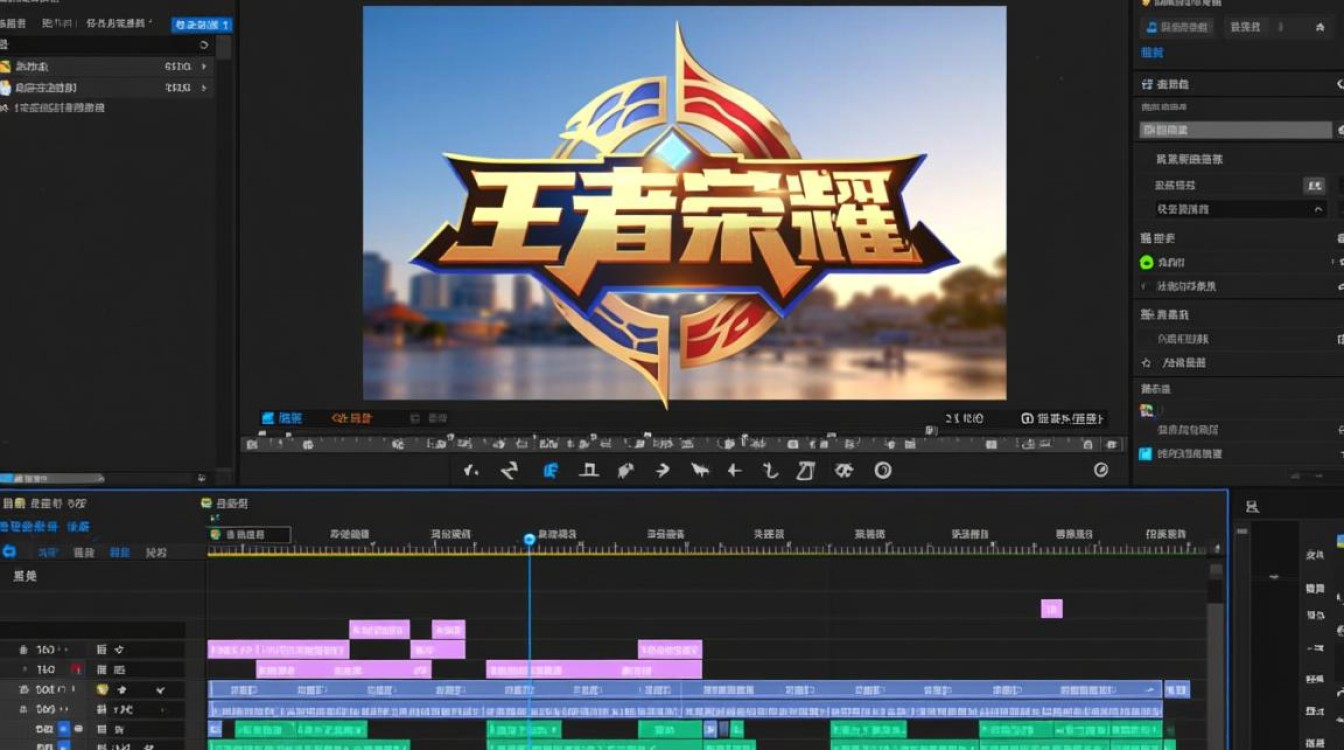Select the last grey tab in the timeline tab row
1344x750 pixels.
coord(156,551)
